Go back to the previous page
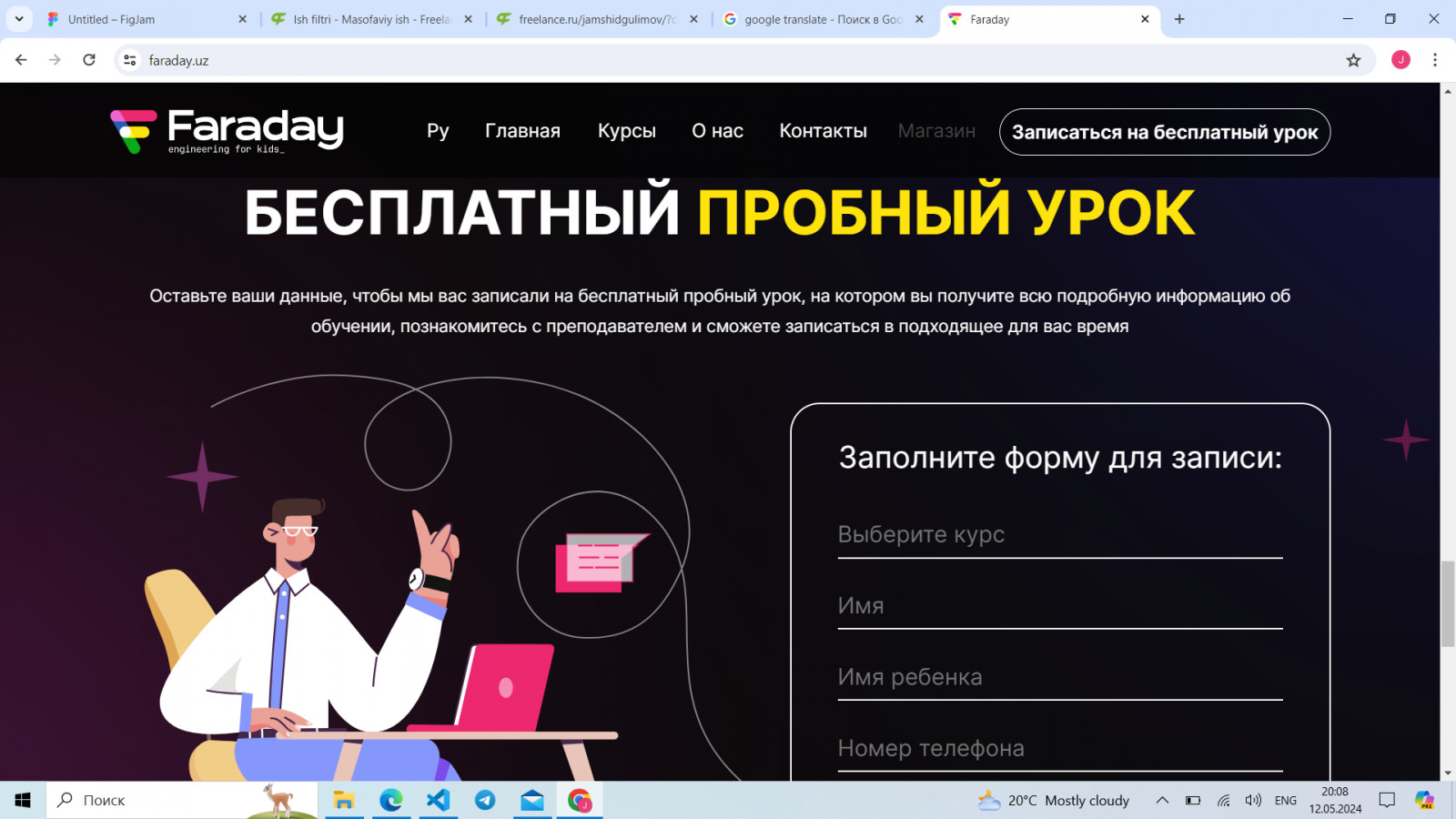This screenshot has width=1456, height=819. tap(21, 60)
